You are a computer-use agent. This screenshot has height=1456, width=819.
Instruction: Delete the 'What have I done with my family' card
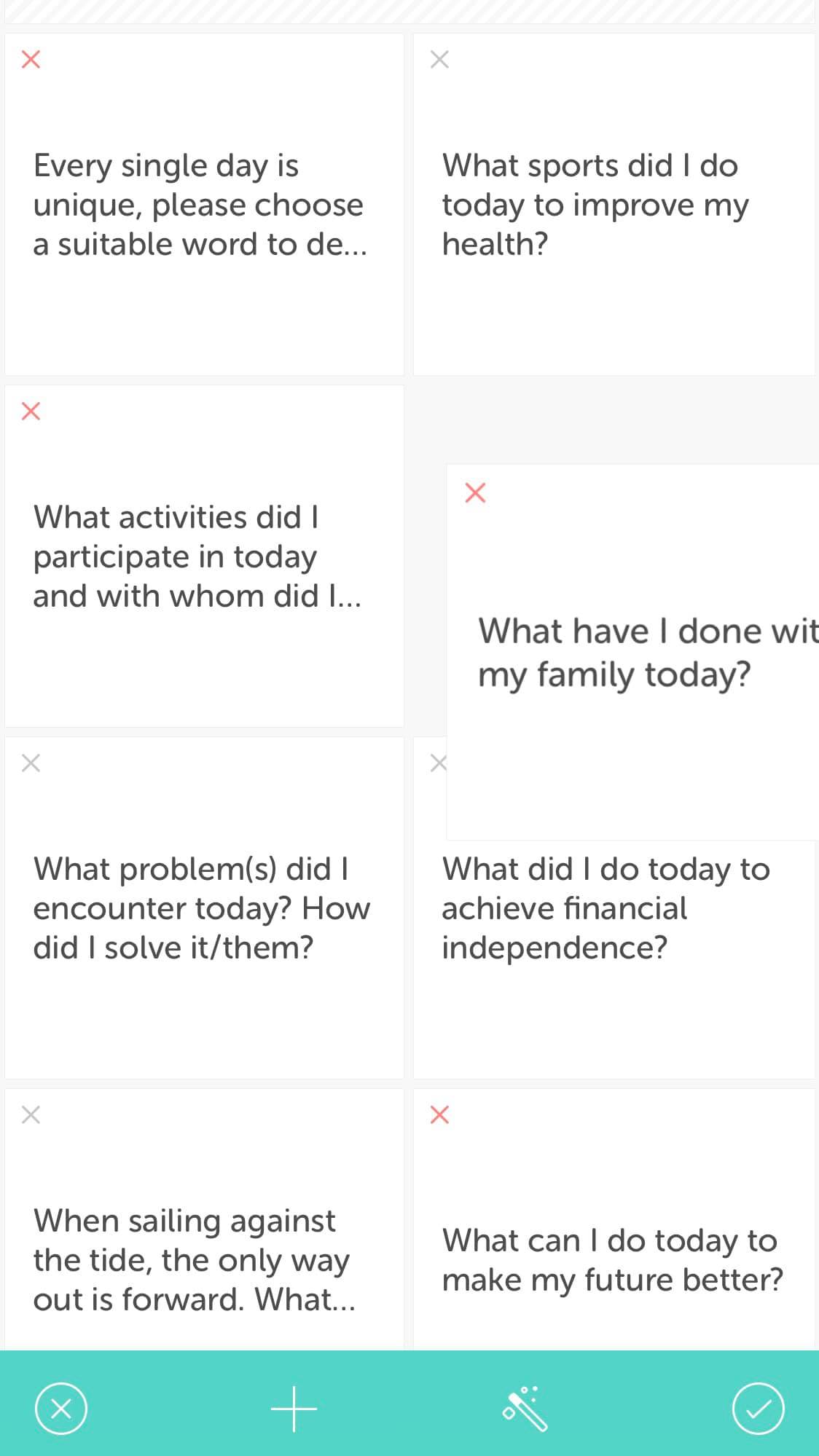click(475, 492)
